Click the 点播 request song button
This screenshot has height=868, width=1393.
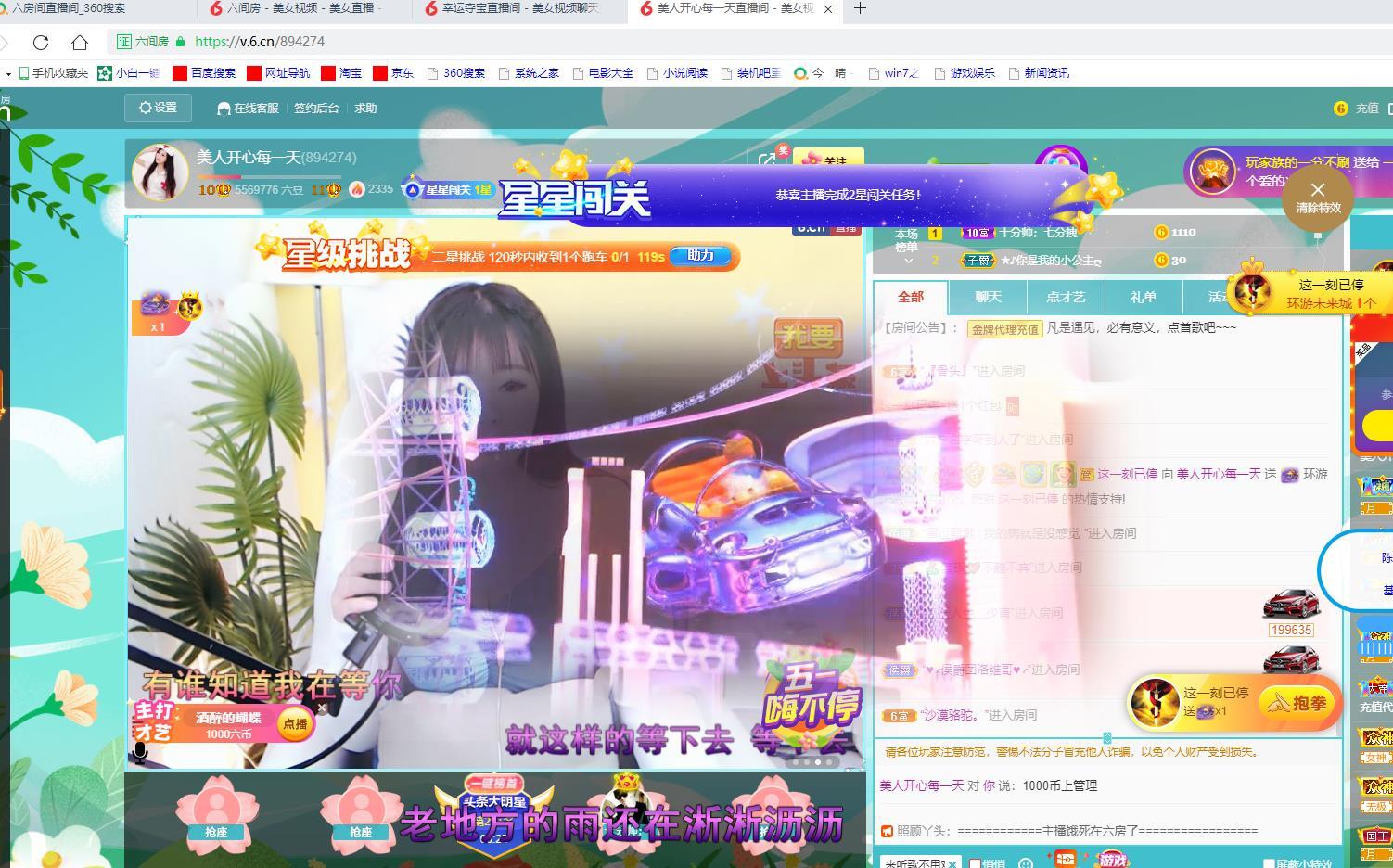click(295, 723)
